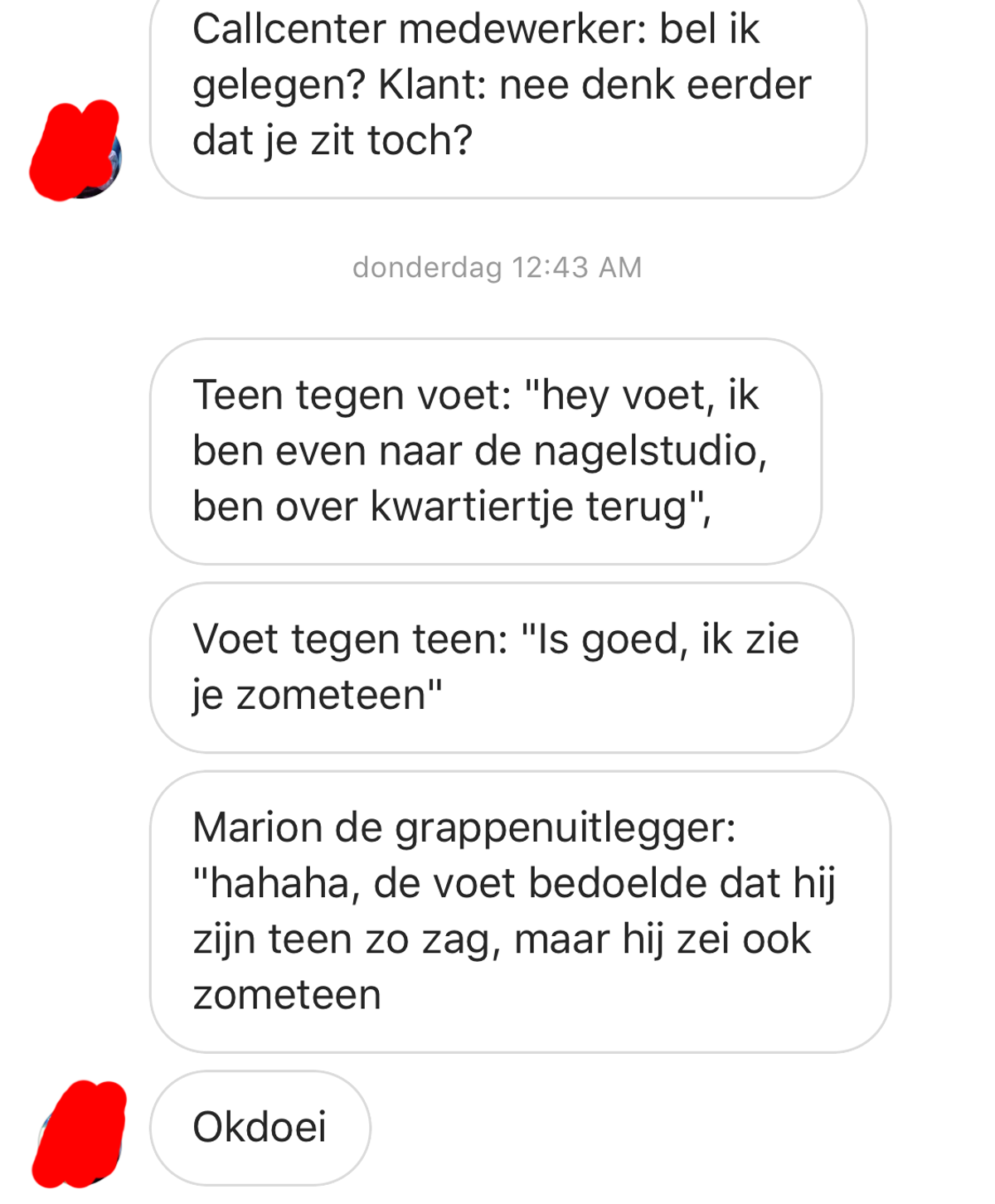
Task: Click 'zometeen"' in Voet tegen teen reply
Action: point(339,695)
